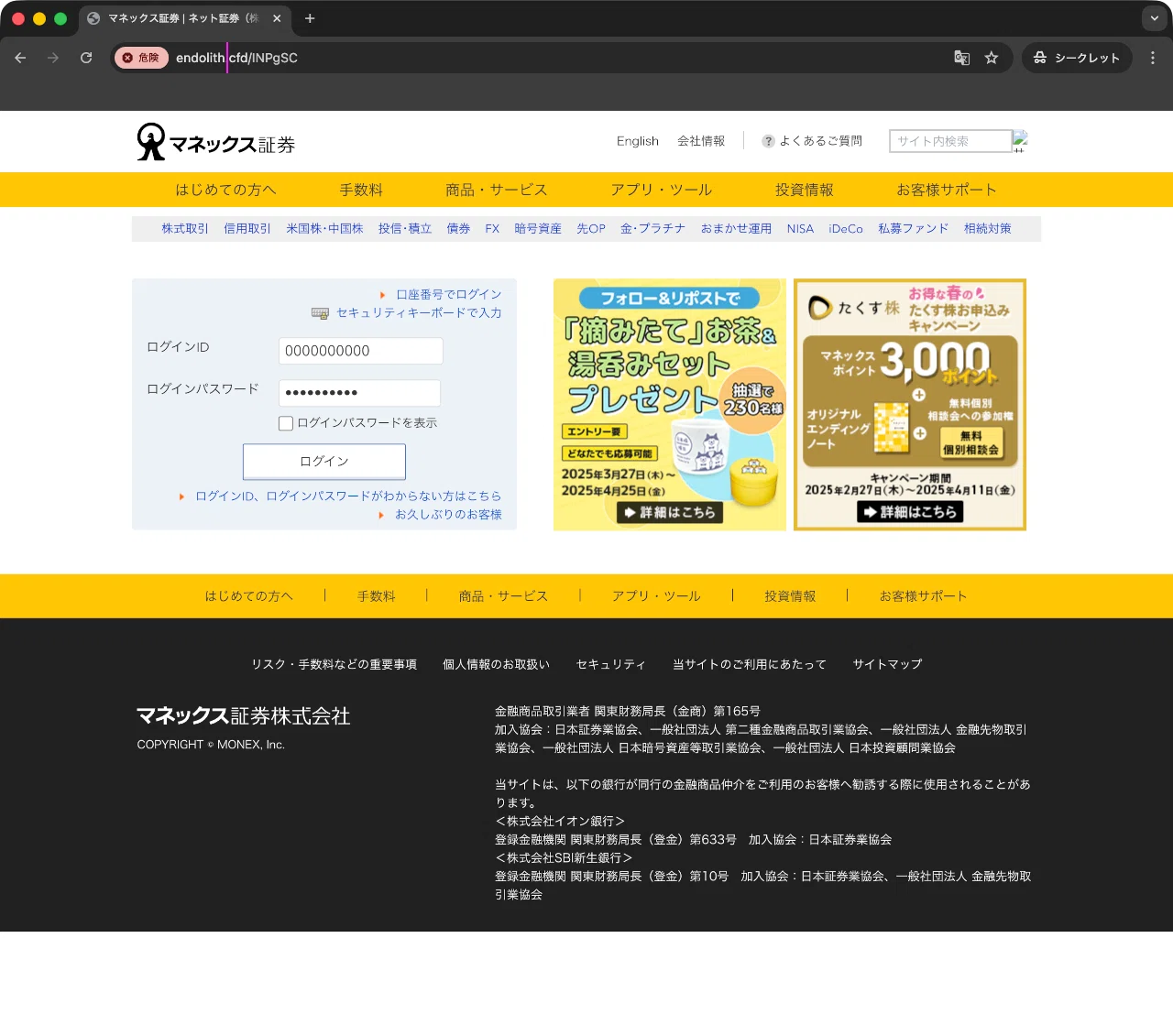Open FX sub navigation link
Image resolution: width=1173 pixels, height=1036 pixels.
[x=492, y=229]
